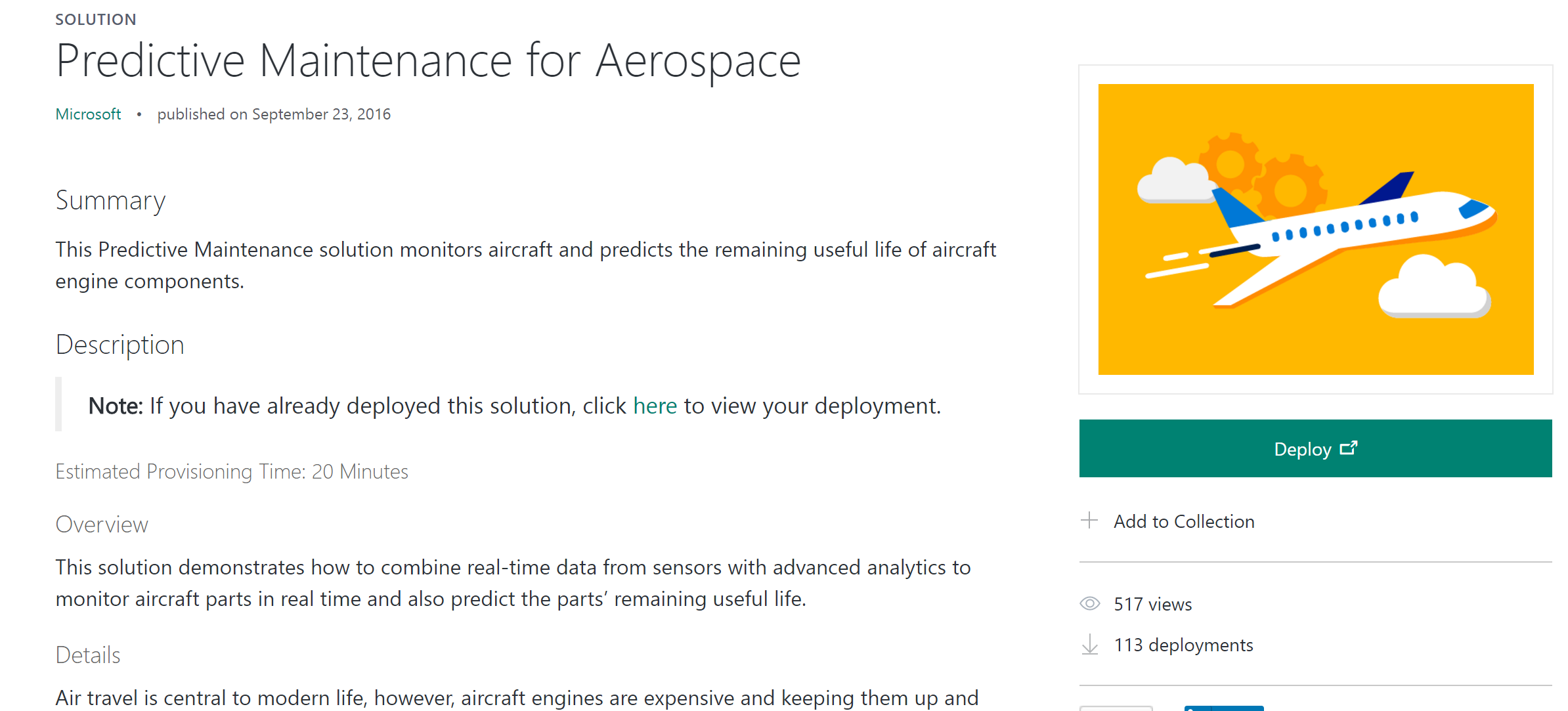Image resolution: width=1568 pixels, height=711 pixels.
Task: Click the Estimated Provisioning Time text
Action: click(x=232, y=471)
